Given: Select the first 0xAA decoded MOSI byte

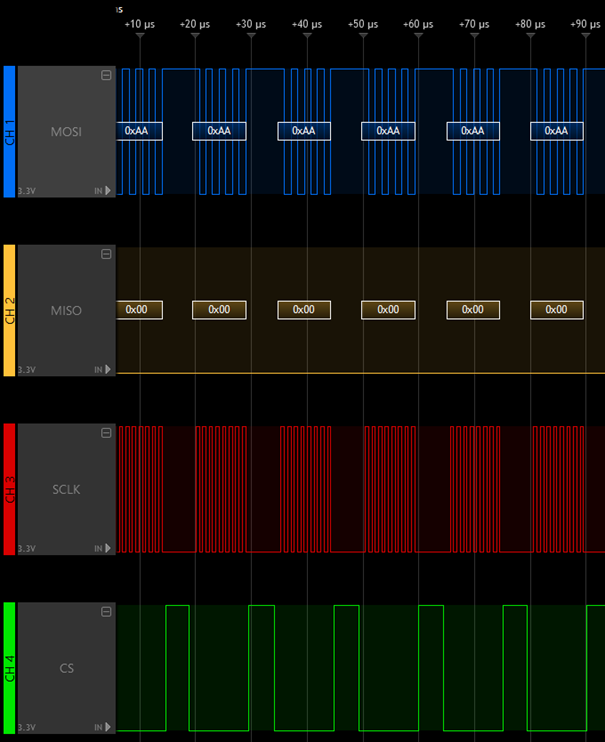Looking at the screenshot, I should tap(139, 131).
